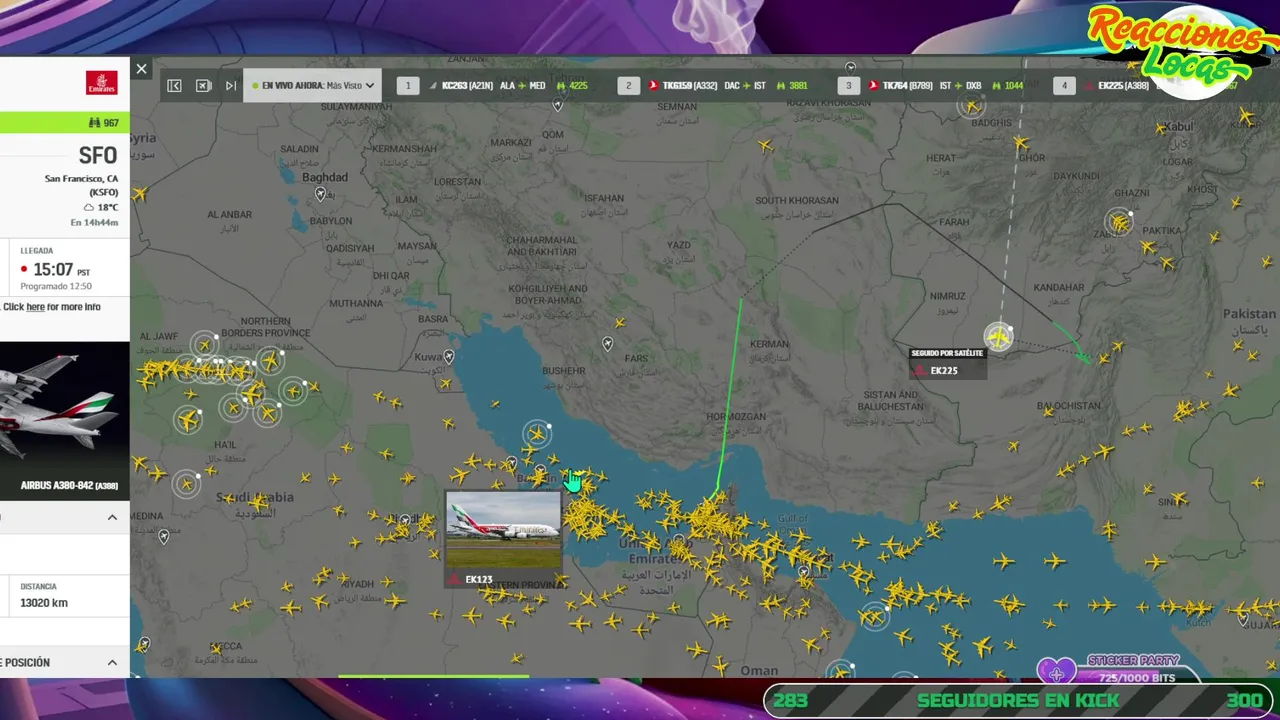Open the EK123 aircraft photo popup
Viewport: 1280px width, 720px height.
(503, 530)
